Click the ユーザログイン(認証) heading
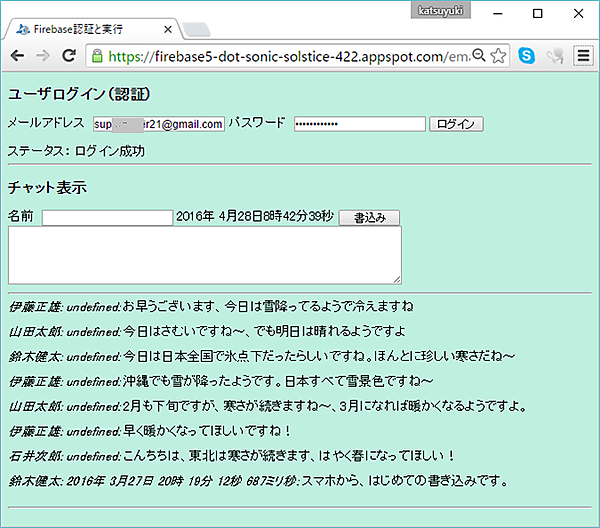Screen dimensions: 600x528 pos(79,94)
